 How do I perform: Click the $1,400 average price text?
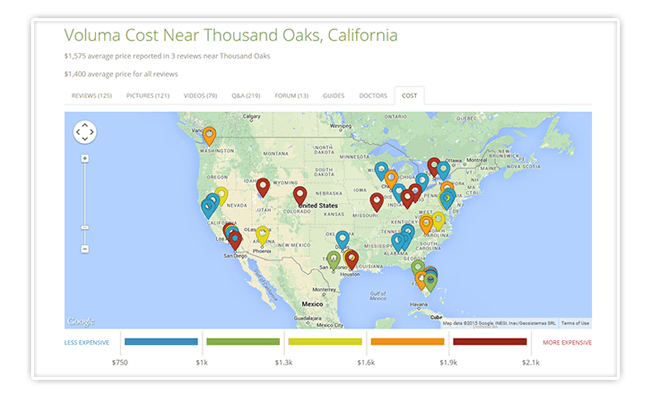(121, 74)
